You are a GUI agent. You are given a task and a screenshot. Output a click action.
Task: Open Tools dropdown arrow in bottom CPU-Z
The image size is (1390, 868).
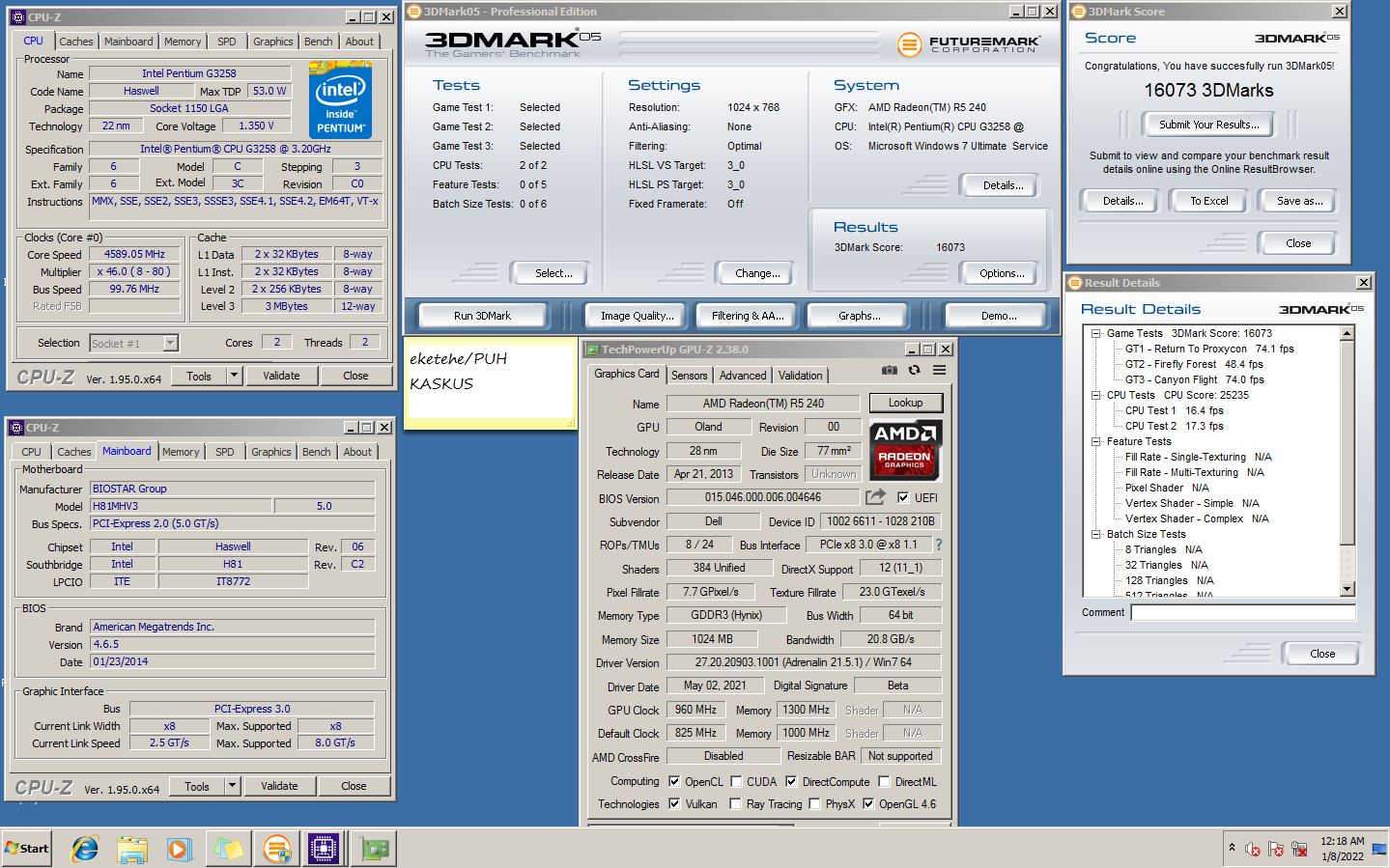coord(232,786)
